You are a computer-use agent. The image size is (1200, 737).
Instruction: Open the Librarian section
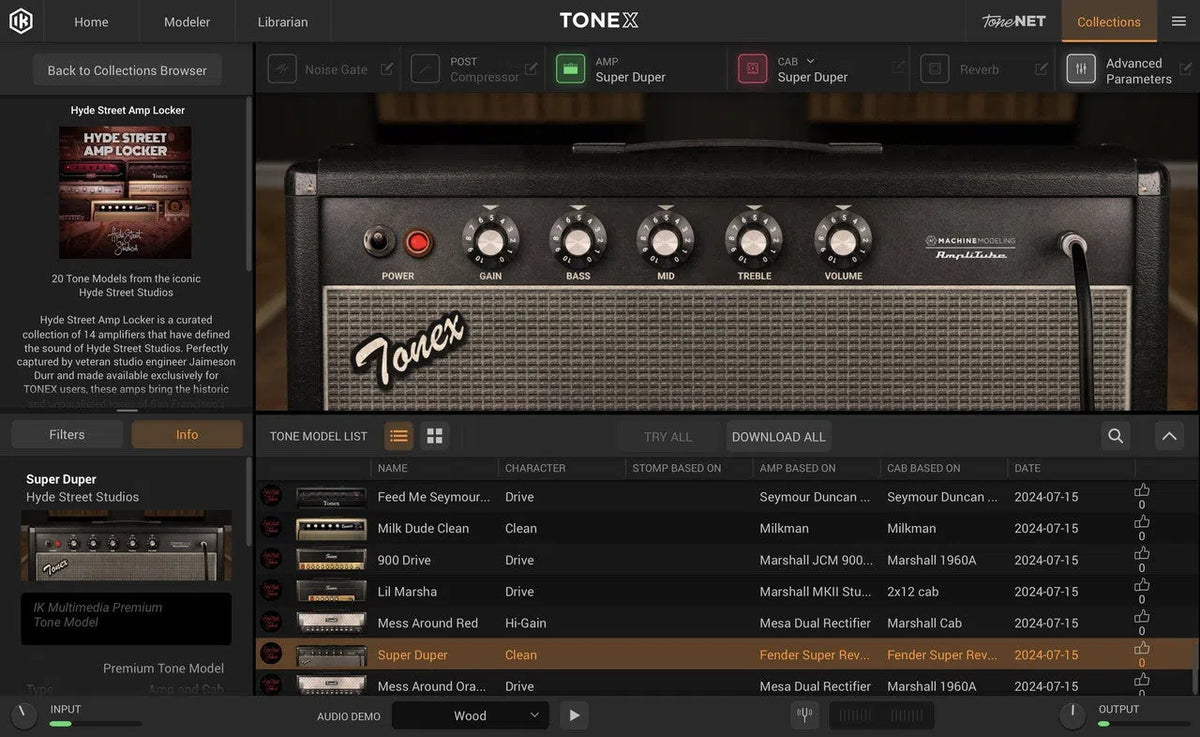(x=281, y=21)
